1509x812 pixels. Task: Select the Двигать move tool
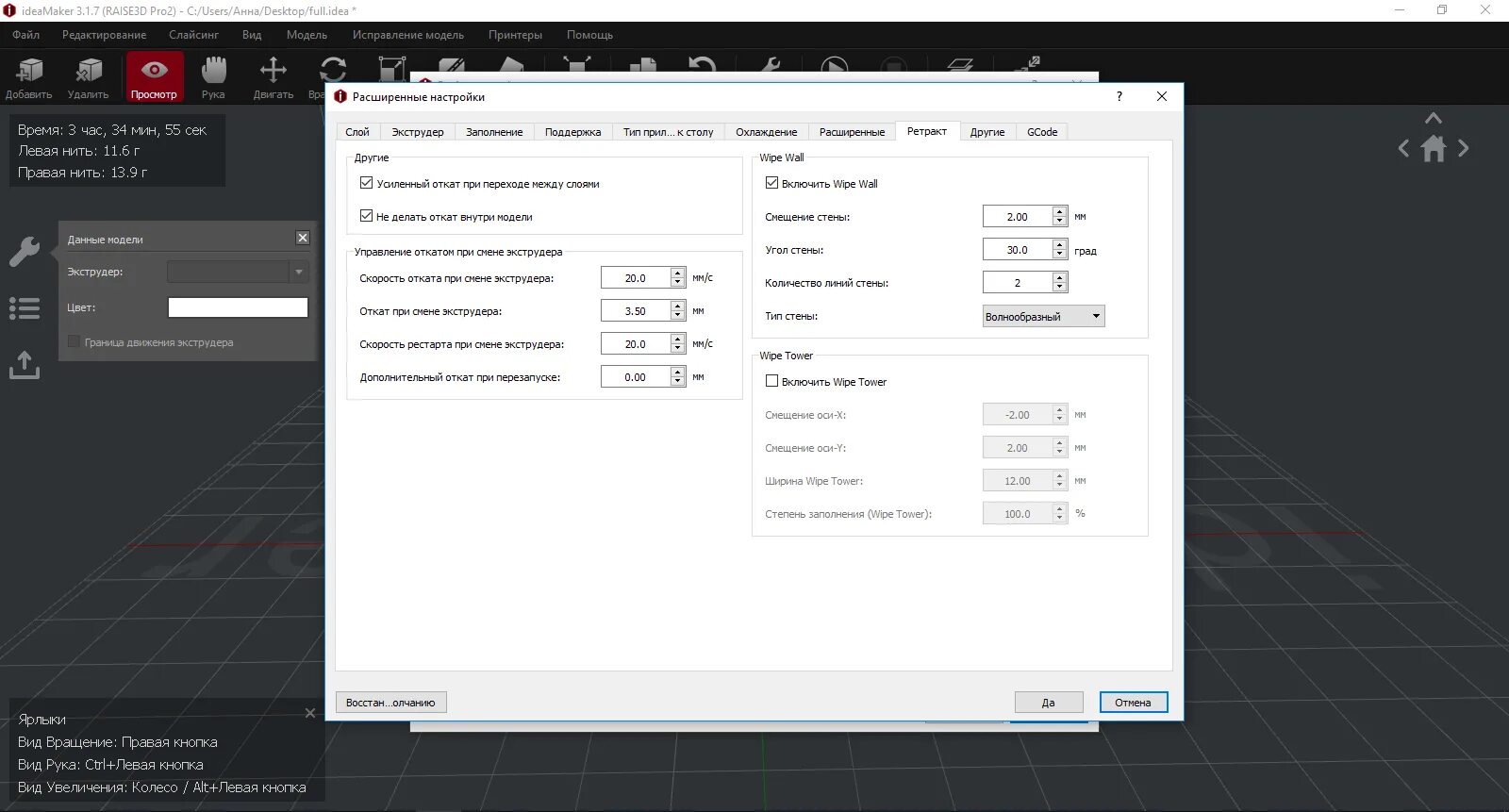coord(274,77)
